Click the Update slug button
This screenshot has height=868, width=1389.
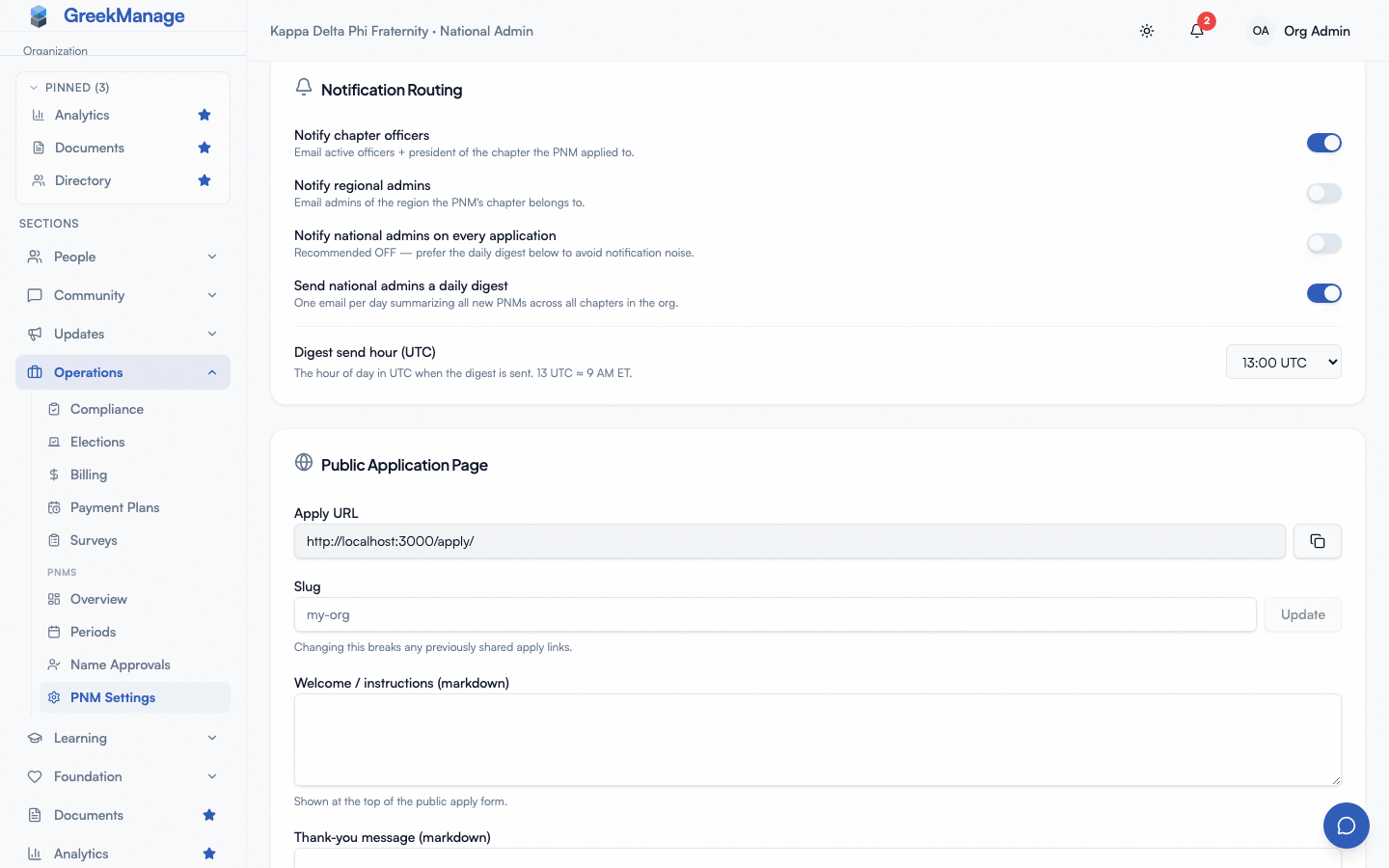[x=1303, y=614]
